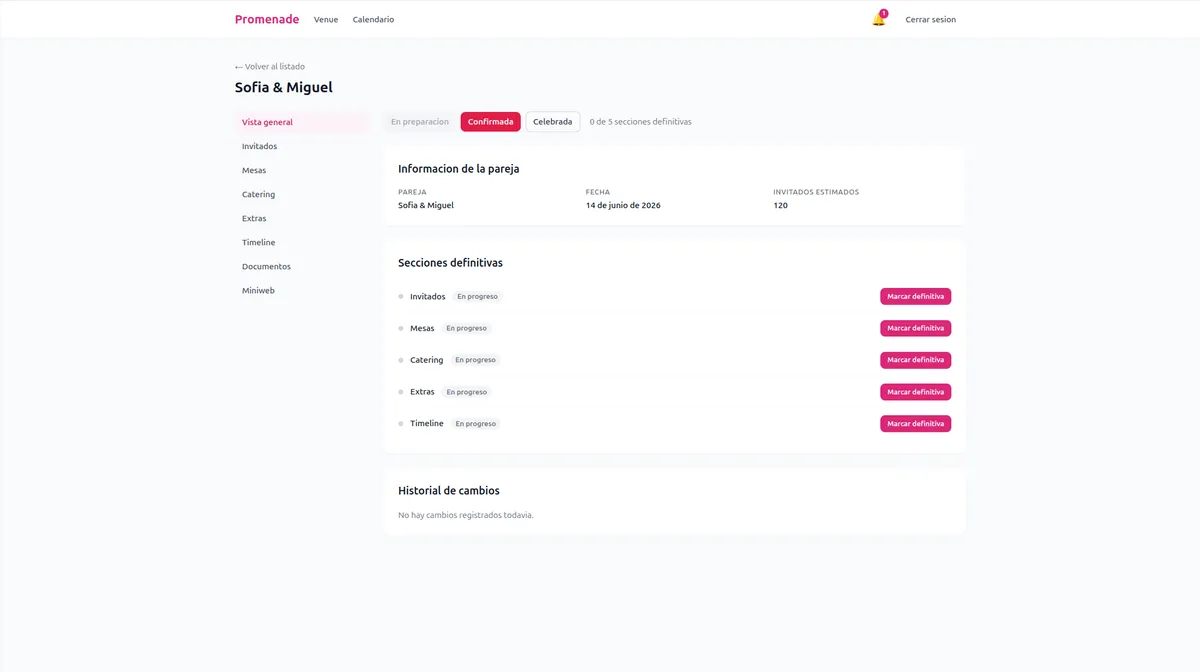Open Catering section in sidebar
The width and height of the screenshot is (1200, 672).
tap(258, 194)
